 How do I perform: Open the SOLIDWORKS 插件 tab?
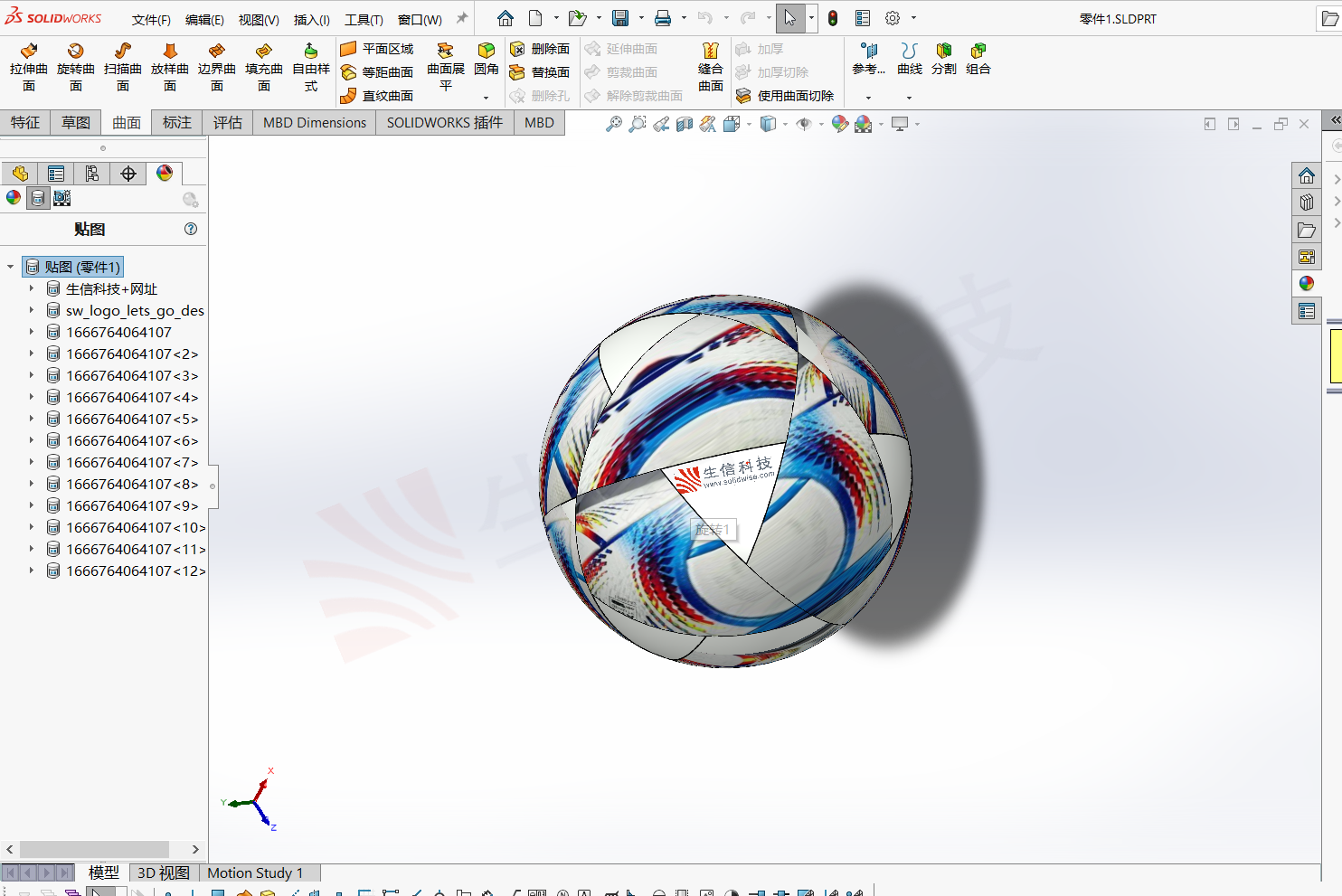(x=445, y=122)
